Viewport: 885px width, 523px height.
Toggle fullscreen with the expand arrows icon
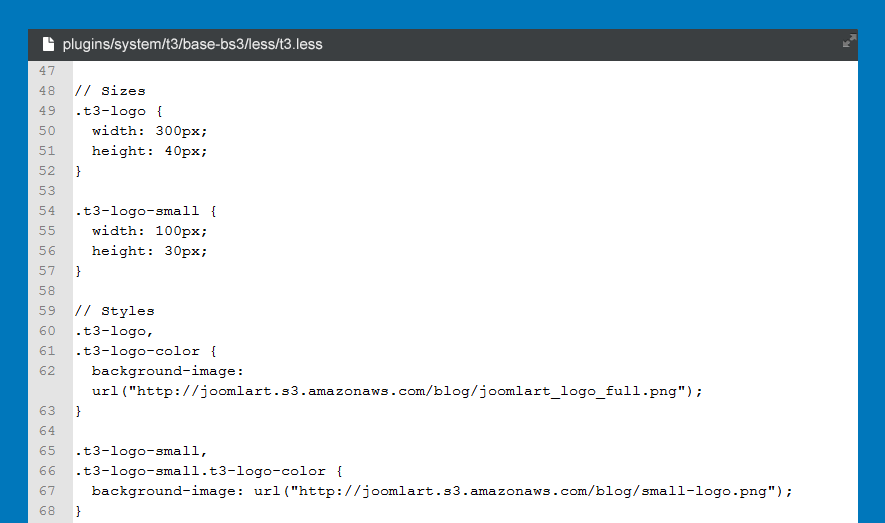coord(849,42)
